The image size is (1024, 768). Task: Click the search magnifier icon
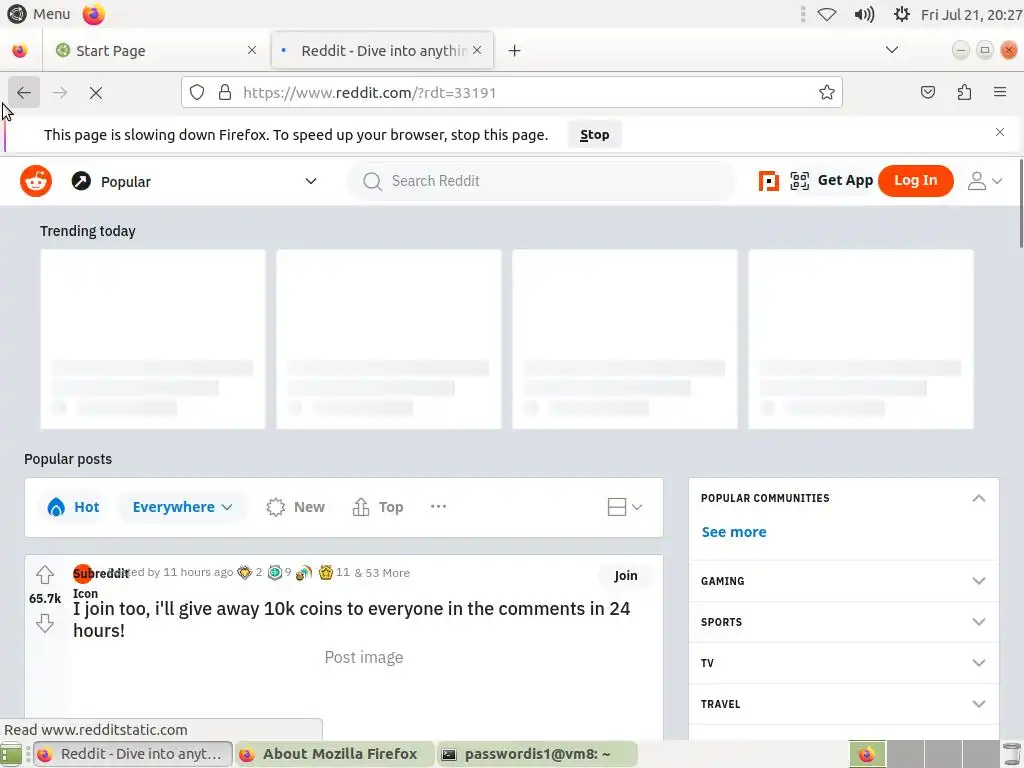pyautogui.click(x=372, y=182)
